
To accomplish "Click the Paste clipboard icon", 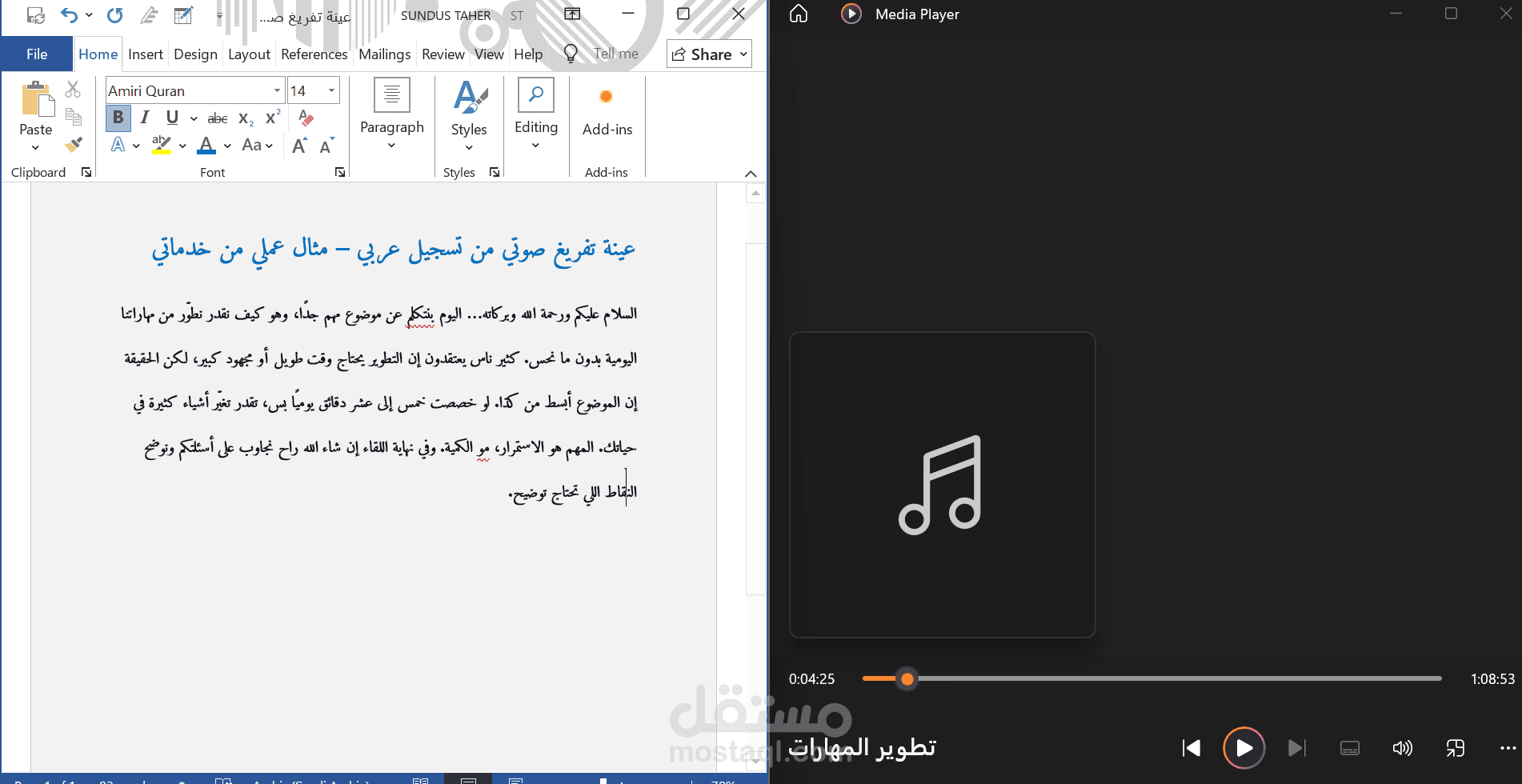I will click(x=36, y=100).
